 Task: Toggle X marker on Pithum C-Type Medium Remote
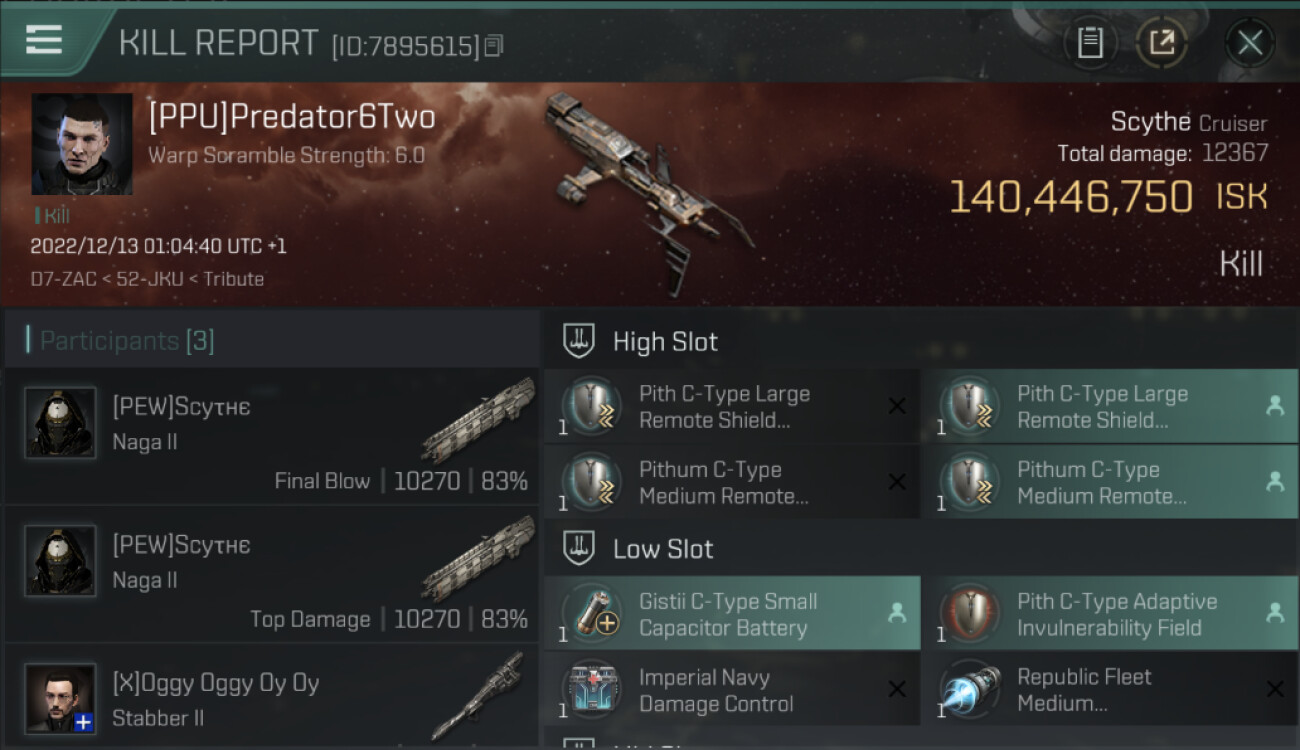tap(897, 482)
